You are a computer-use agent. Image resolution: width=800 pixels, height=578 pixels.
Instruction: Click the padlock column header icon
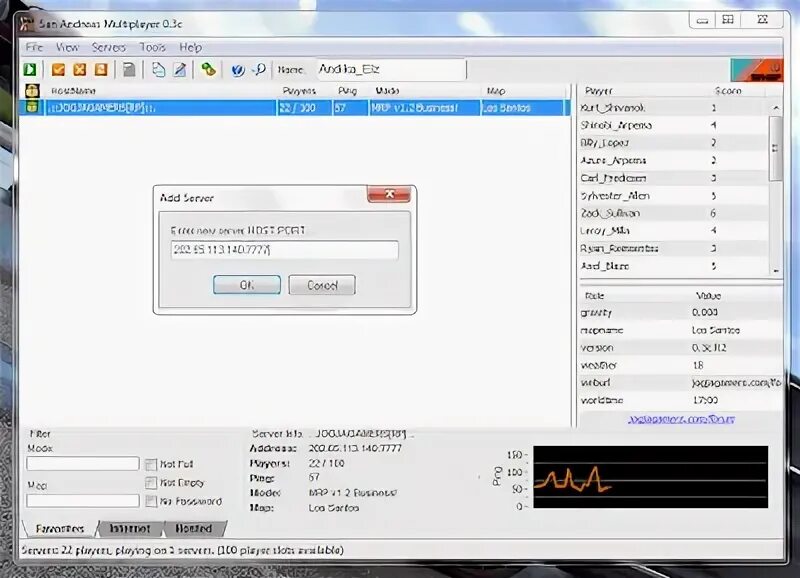(32, 91)
